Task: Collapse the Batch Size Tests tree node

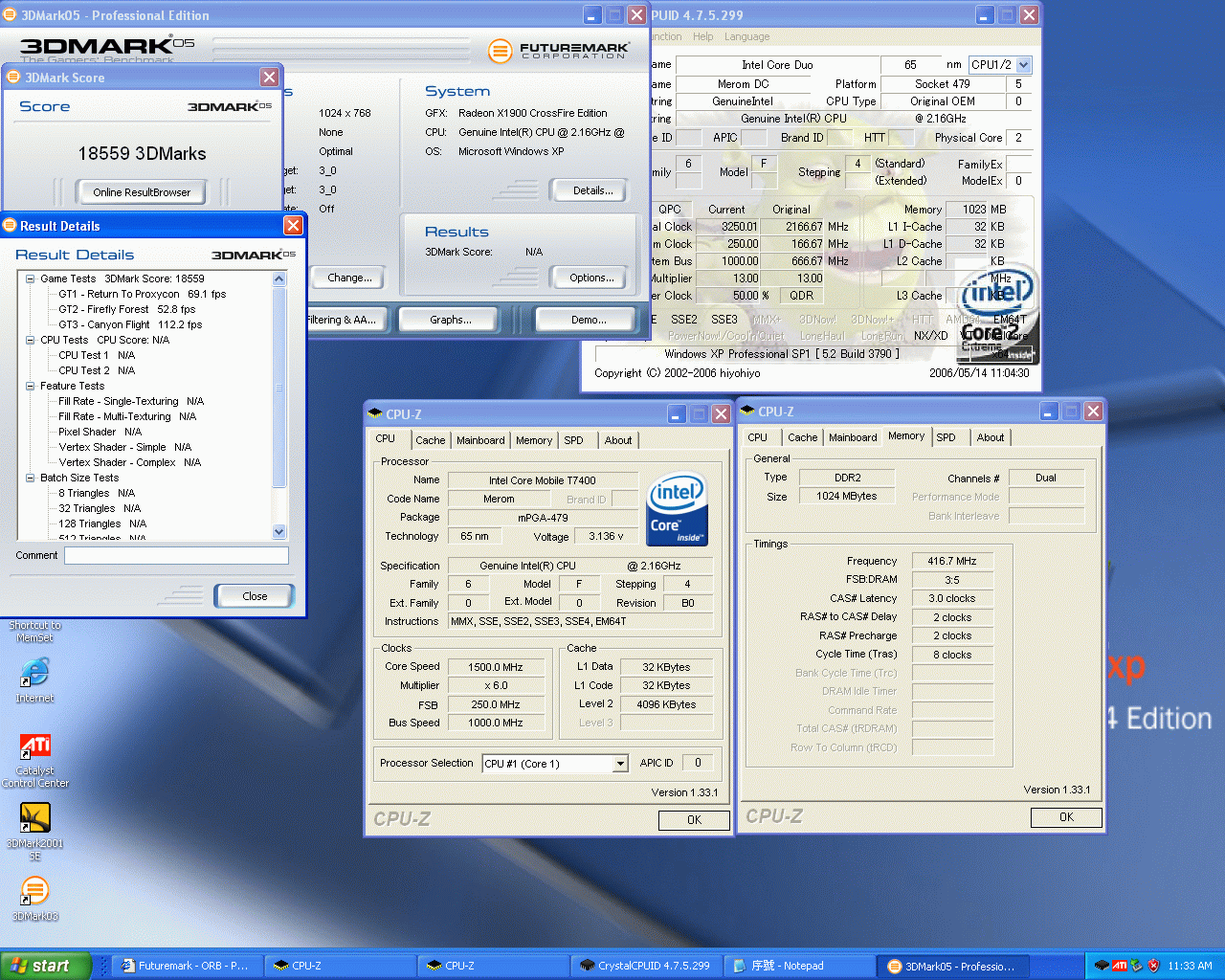Action: tap(31, 478)
